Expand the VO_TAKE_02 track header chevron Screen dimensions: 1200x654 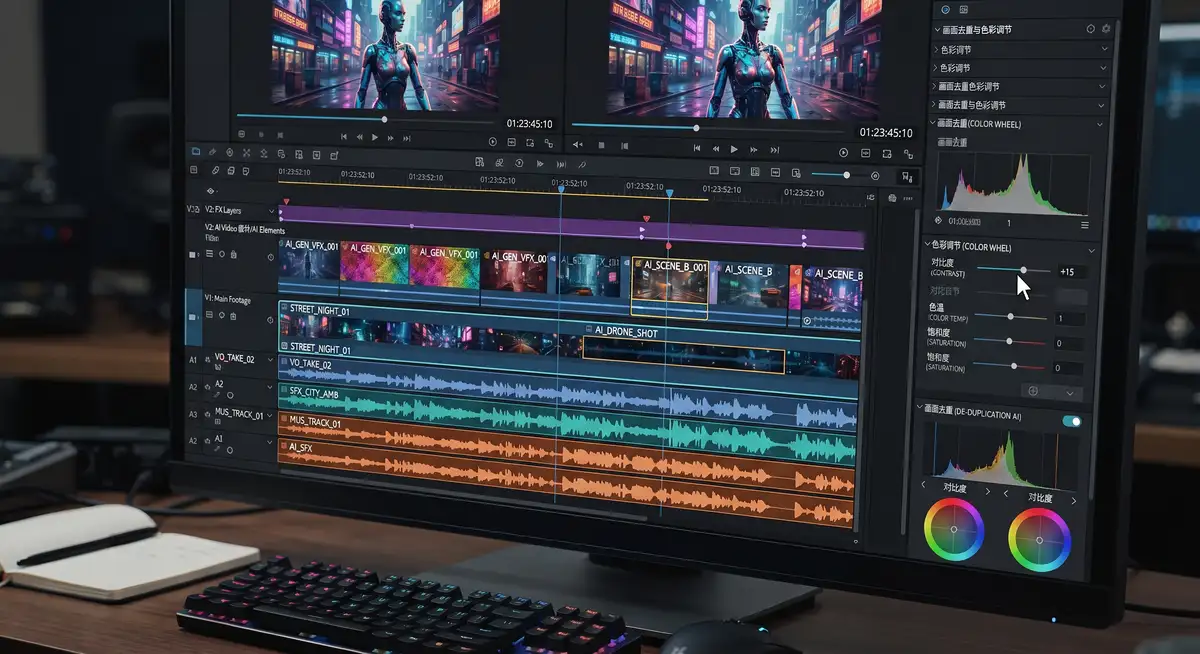270,359
